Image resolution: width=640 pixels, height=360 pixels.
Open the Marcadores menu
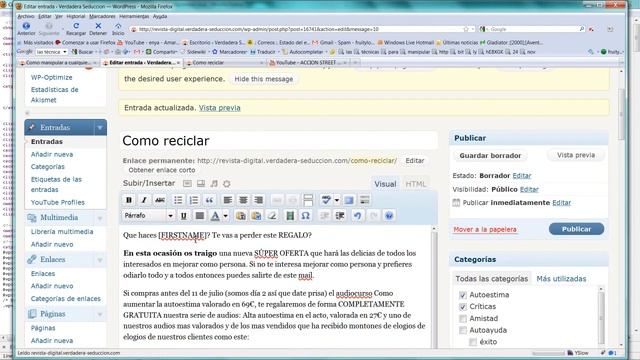(102, 16)
